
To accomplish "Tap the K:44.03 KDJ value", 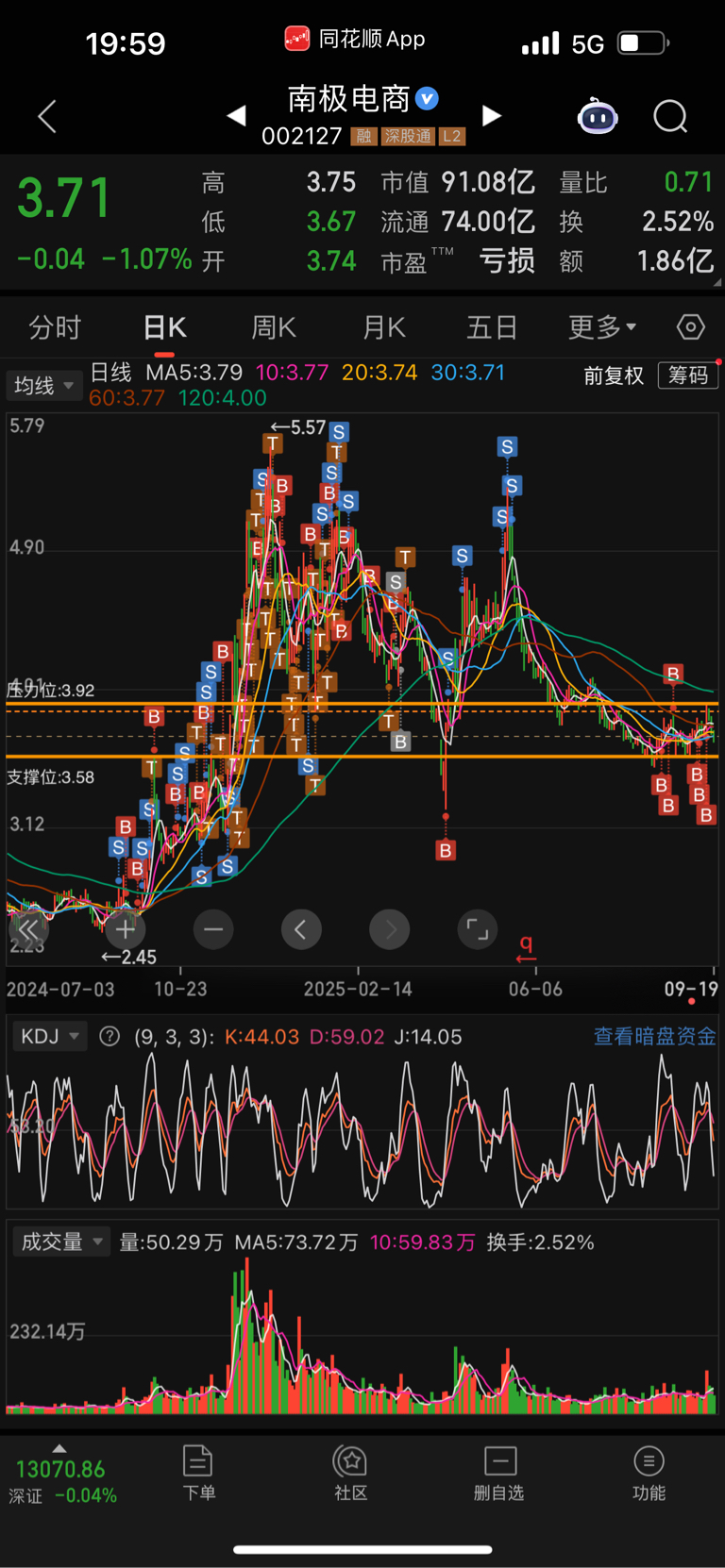I will click(x=261, y=1037).
